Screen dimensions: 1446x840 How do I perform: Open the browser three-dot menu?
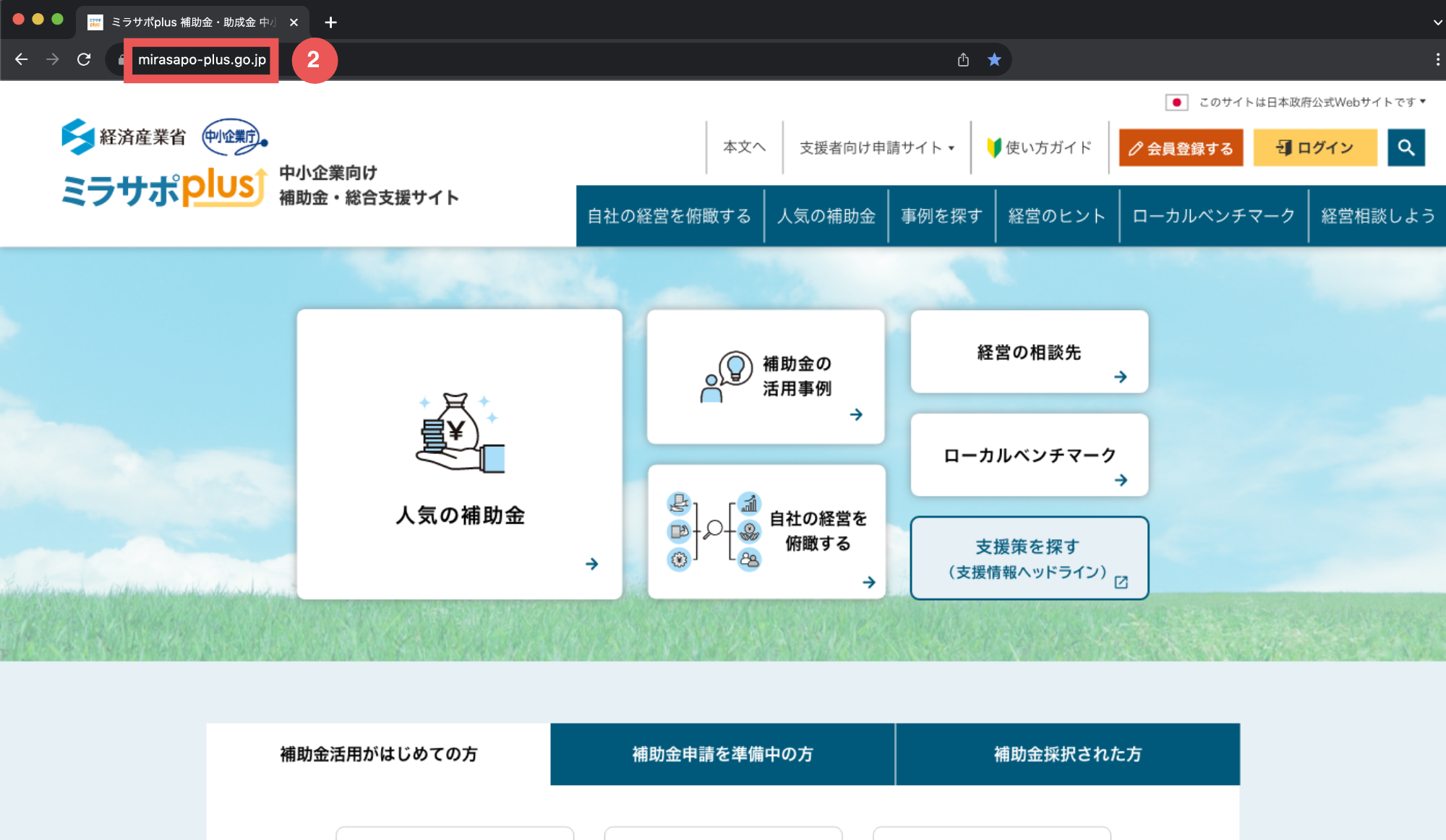(x=1437, y=59)
